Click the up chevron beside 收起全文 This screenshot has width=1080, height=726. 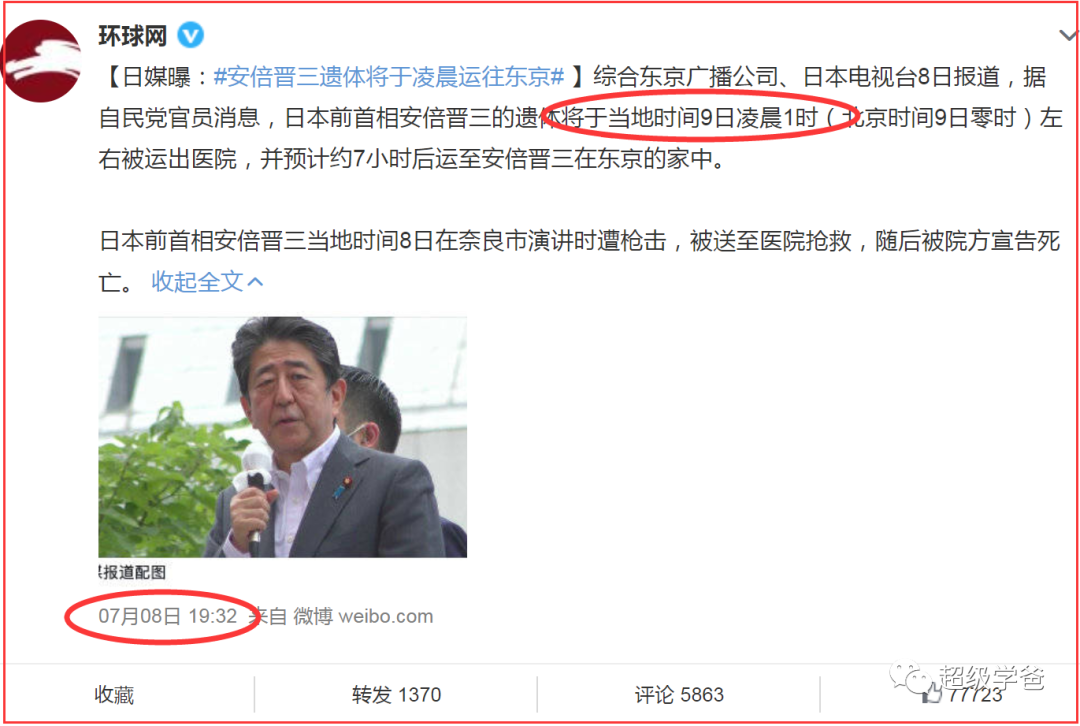pos(255,282)
